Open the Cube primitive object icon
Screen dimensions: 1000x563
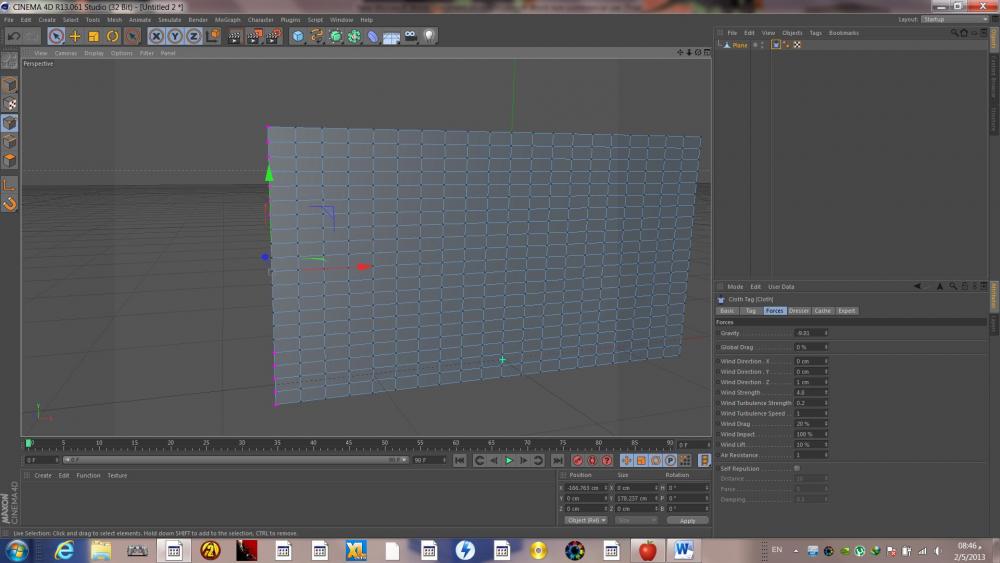click(x=298, y=36)
